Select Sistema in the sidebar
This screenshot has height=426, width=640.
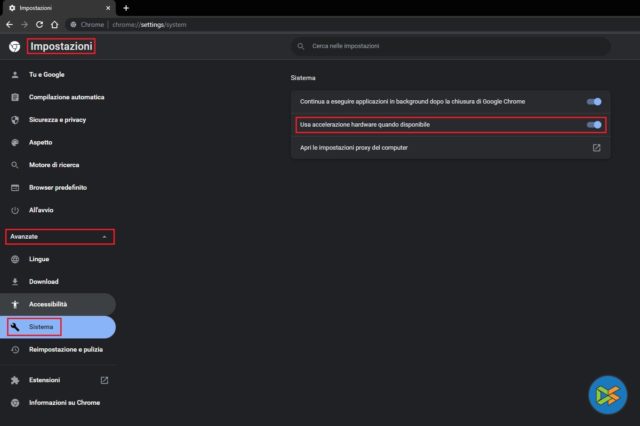[x=41, y=327]
